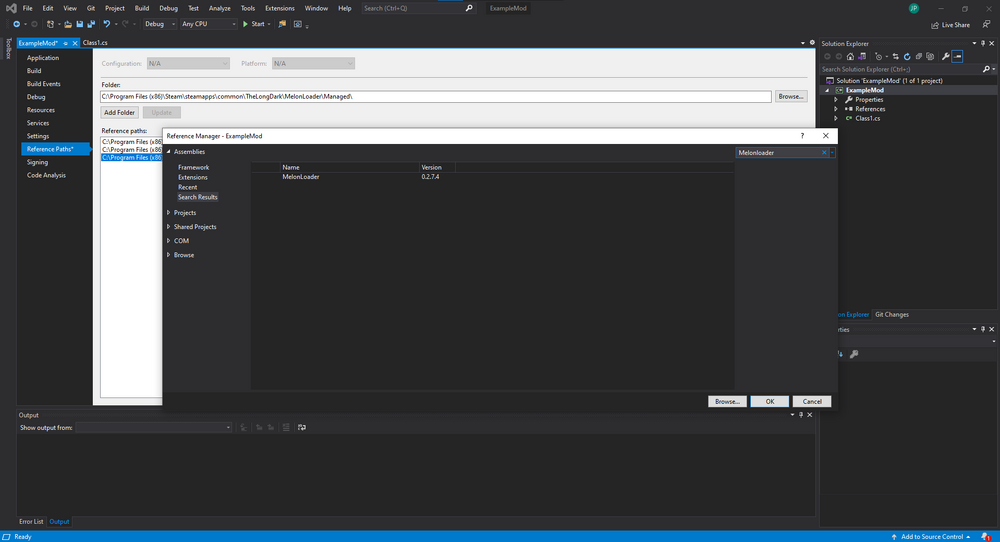Click the Collapse All icon in Solution Explorer
Viewport: 1000px width, 542px height.
point(918,56)
